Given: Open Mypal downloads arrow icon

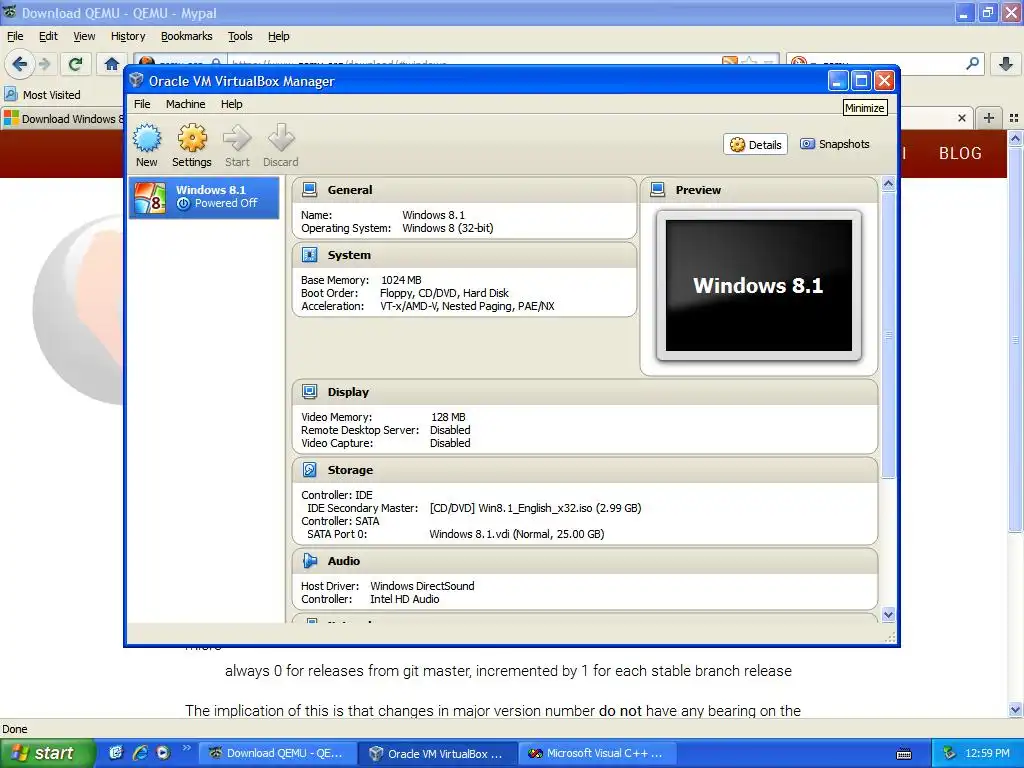Looking at the screenshot, I should [1006, 64].
